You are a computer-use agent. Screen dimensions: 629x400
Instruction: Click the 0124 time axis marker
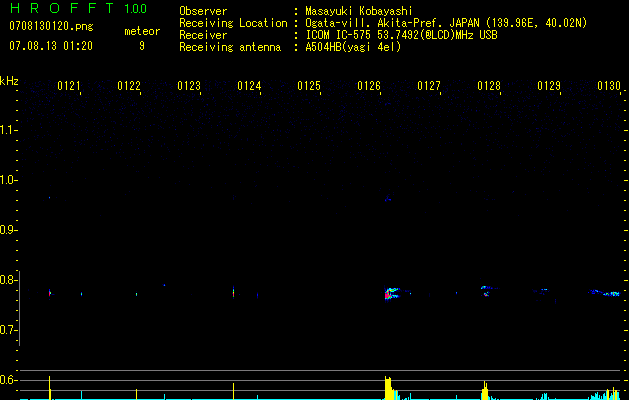coord(249,86)
